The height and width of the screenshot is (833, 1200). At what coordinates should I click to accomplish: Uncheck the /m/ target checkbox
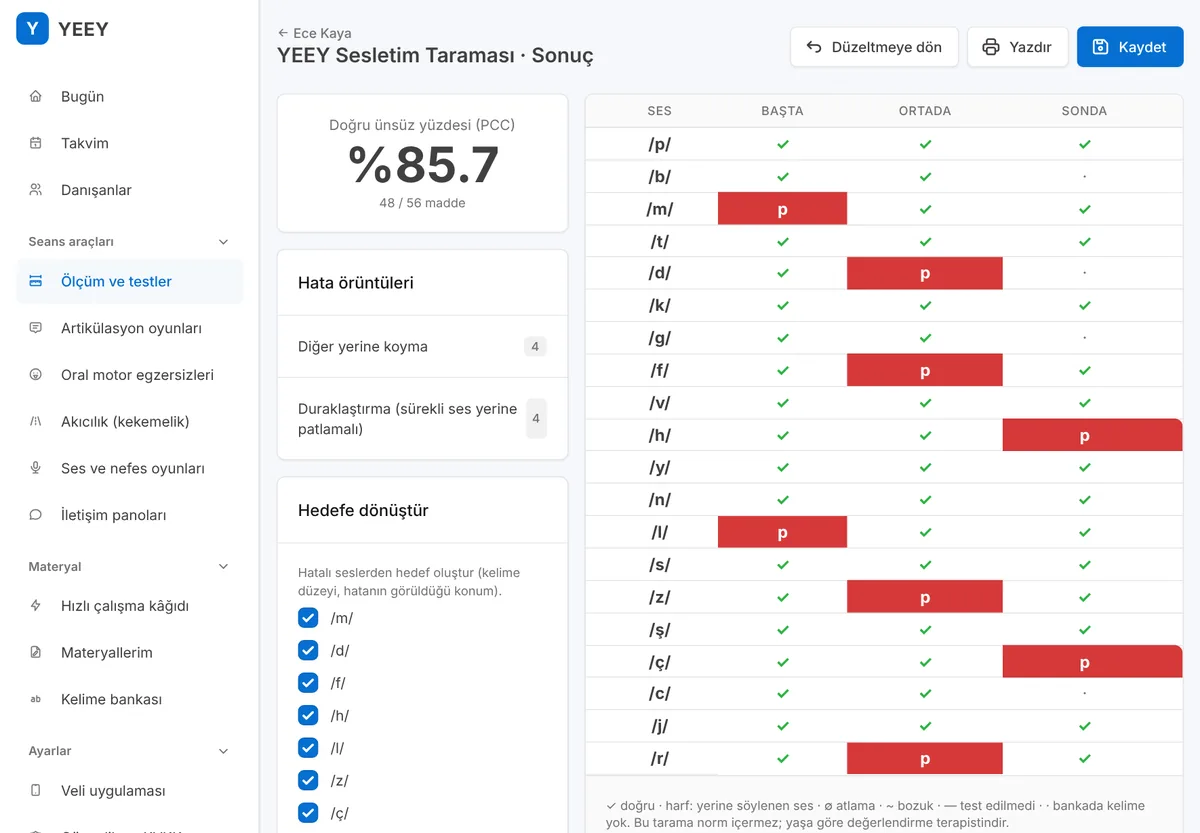tap(308, 618)
